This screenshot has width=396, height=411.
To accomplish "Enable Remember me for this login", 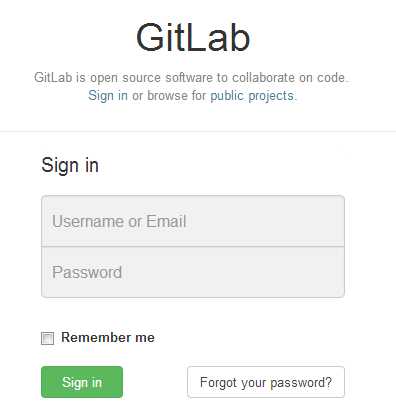I will [47, 338].
